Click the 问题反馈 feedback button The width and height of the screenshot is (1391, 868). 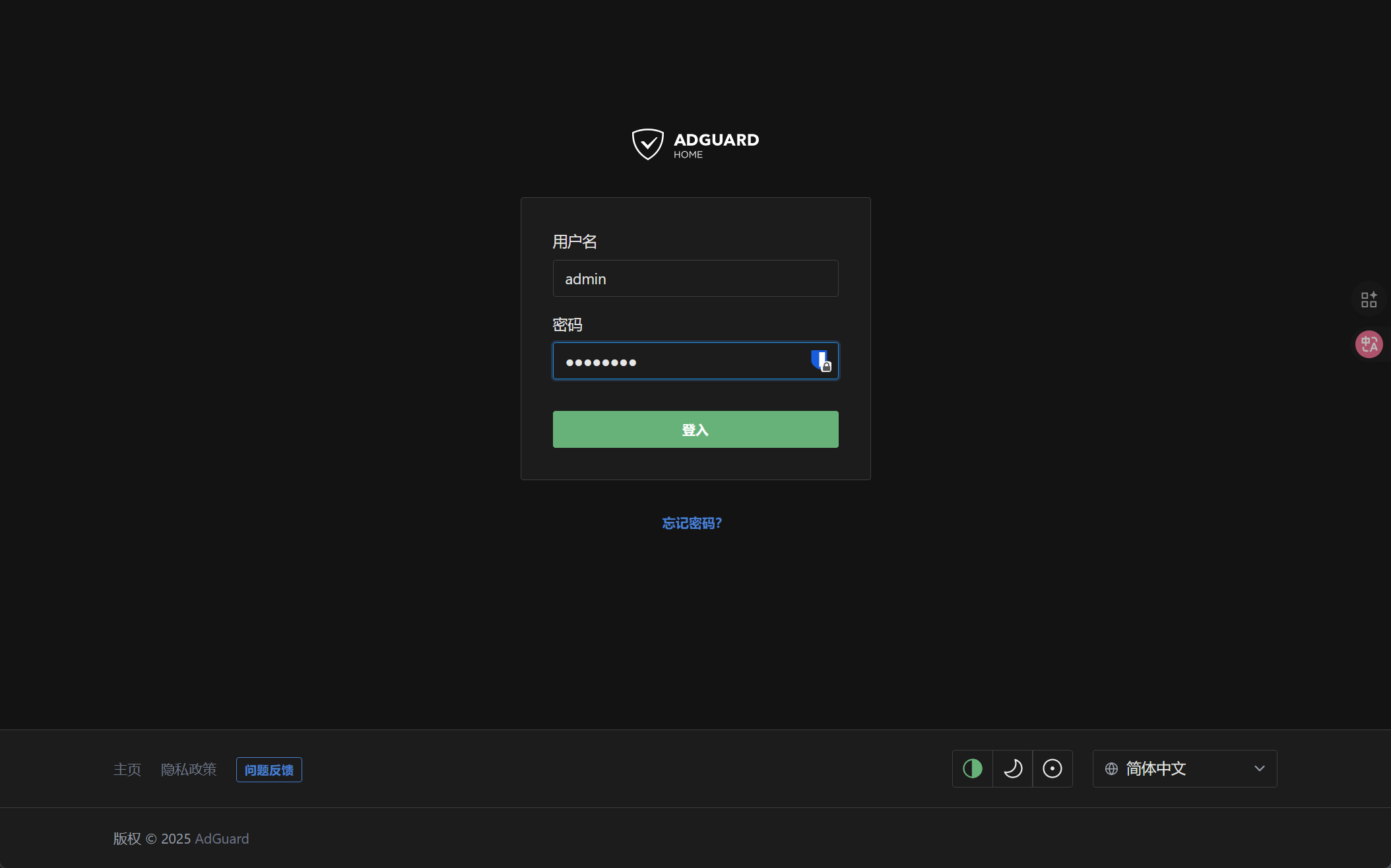269,770
